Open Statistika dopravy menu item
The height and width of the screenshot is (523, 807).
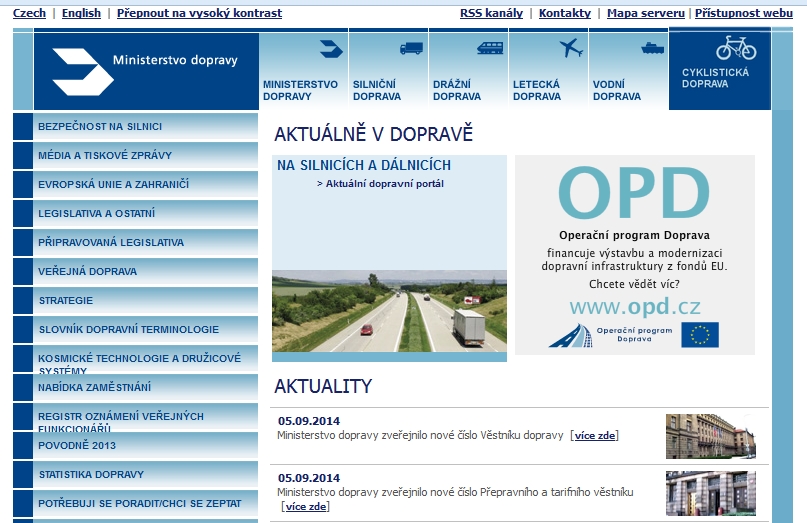pos(136,475)
